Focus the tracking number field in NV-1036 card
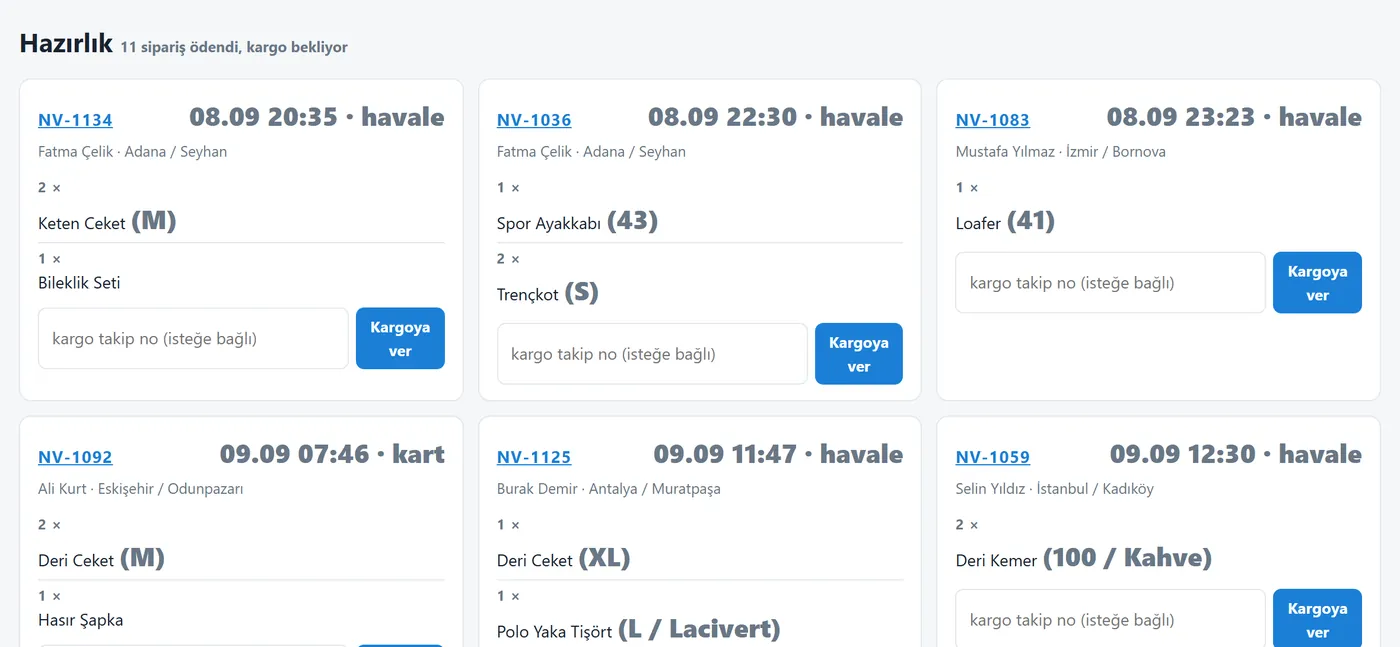1400x647 pixels. pos(652,354)
